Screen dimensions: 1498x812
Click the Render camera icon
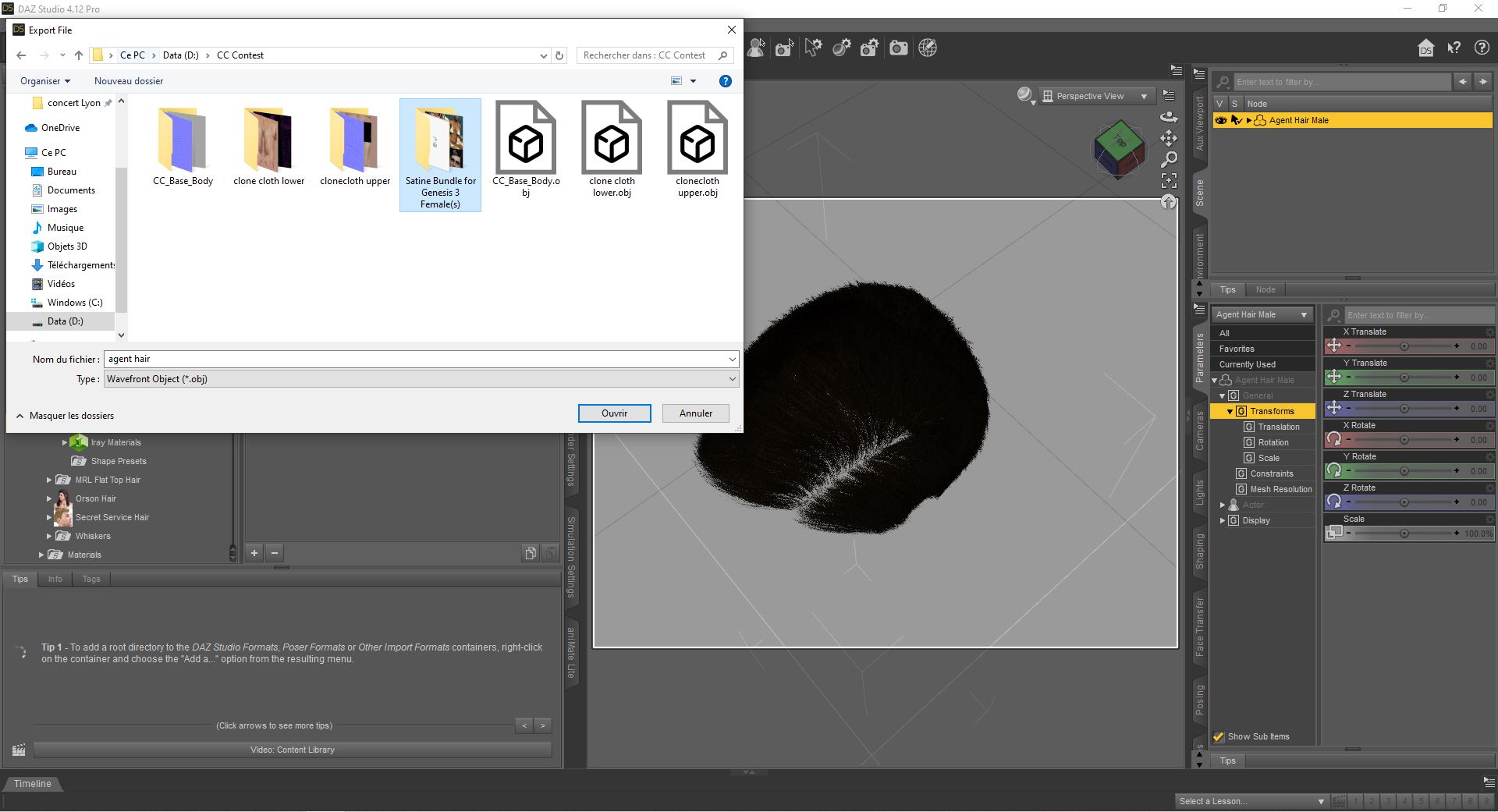click(899, 48)
